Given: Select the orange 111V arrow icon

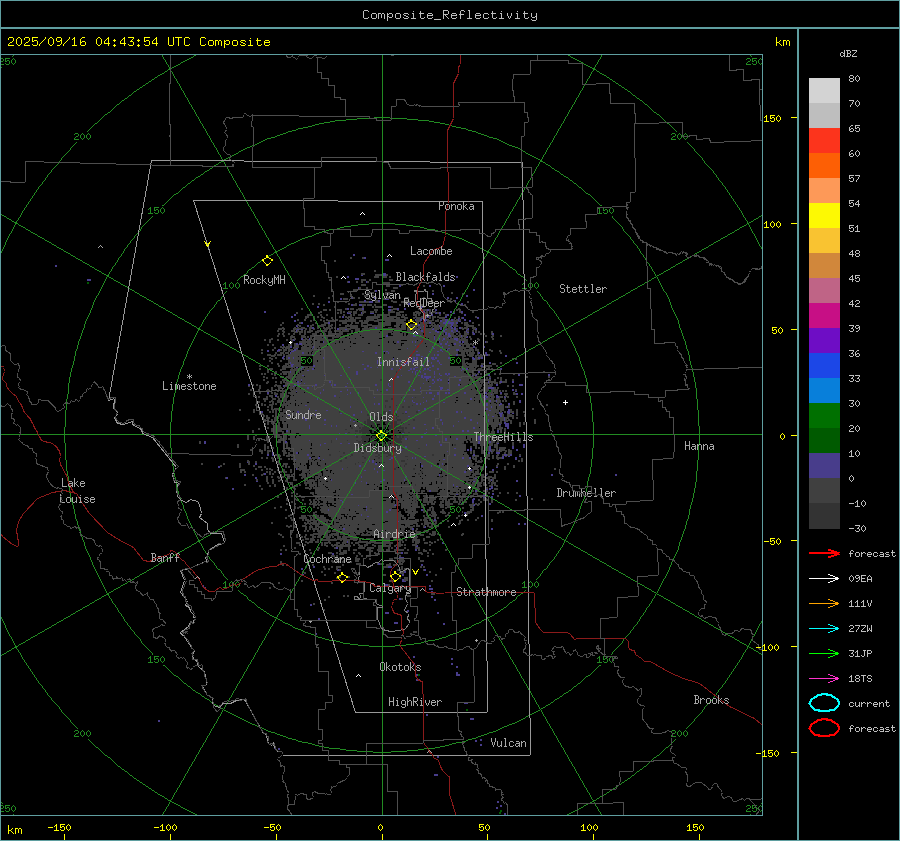Looking at the screenshot, I should [x=824, y=603].
